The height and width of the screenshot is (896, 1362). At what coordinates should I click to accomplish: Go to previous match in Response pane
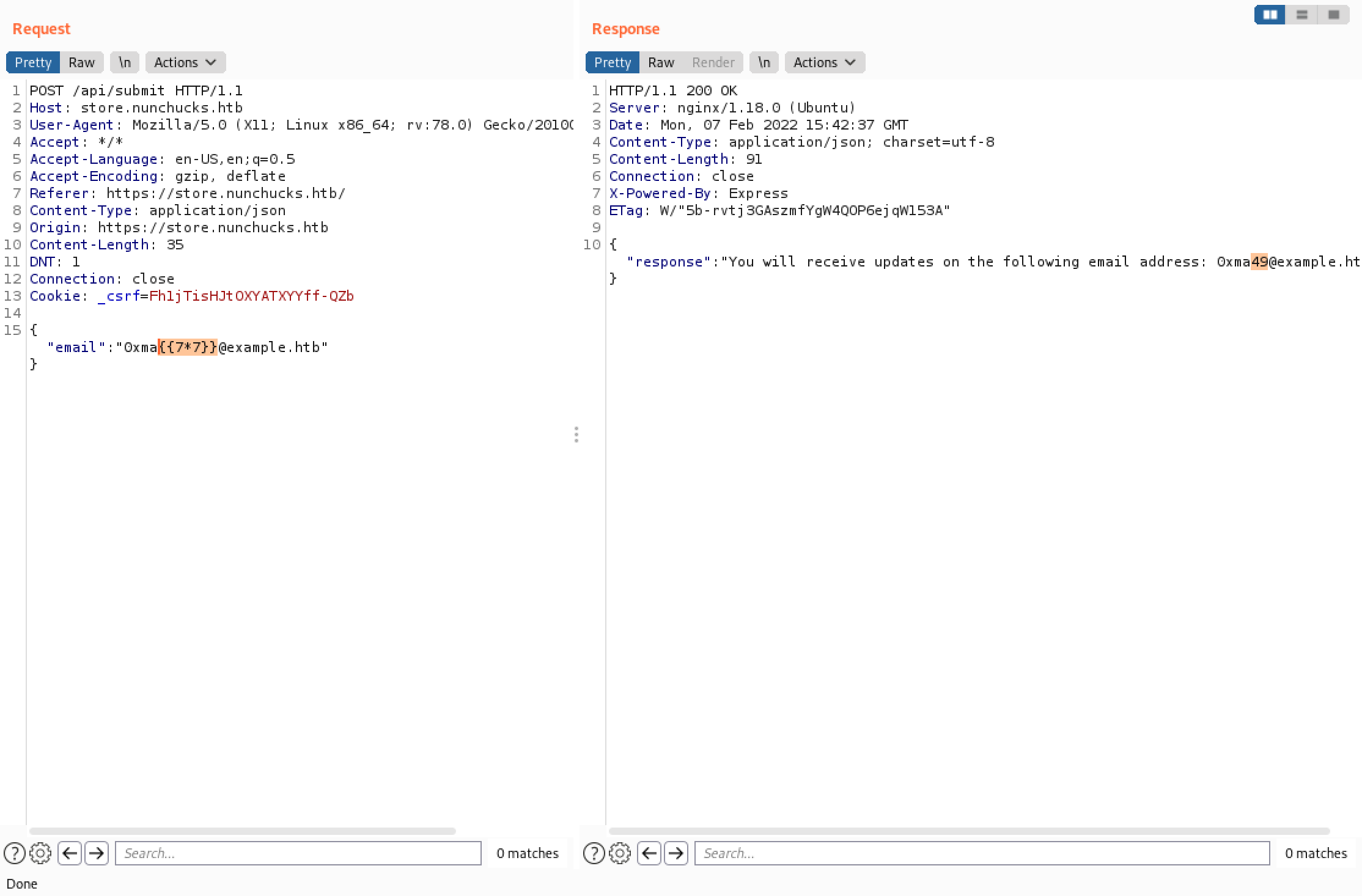point(649,853)
